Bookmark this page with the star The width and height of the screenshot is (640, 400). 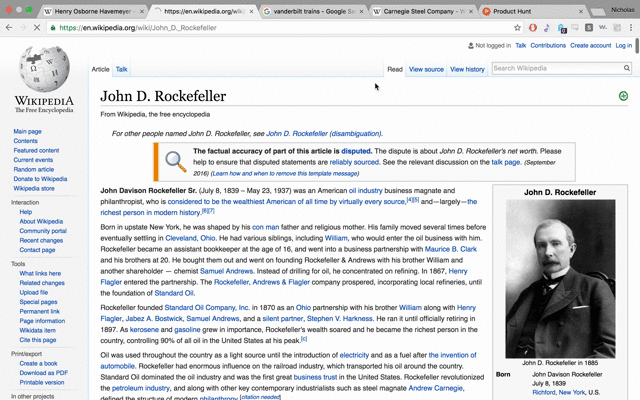[x=517, y=28]
